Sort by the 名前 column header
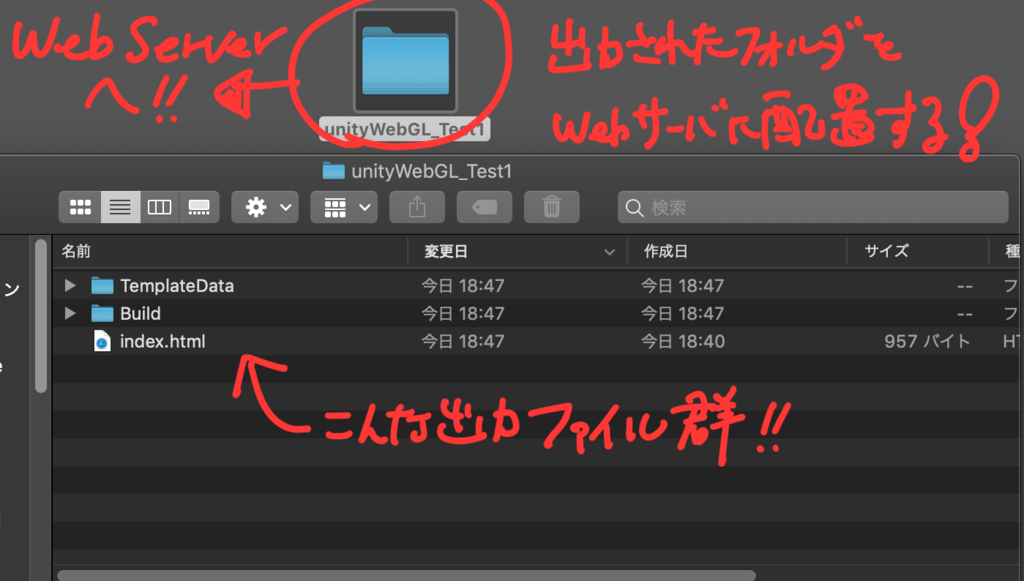 click(230, 251)
